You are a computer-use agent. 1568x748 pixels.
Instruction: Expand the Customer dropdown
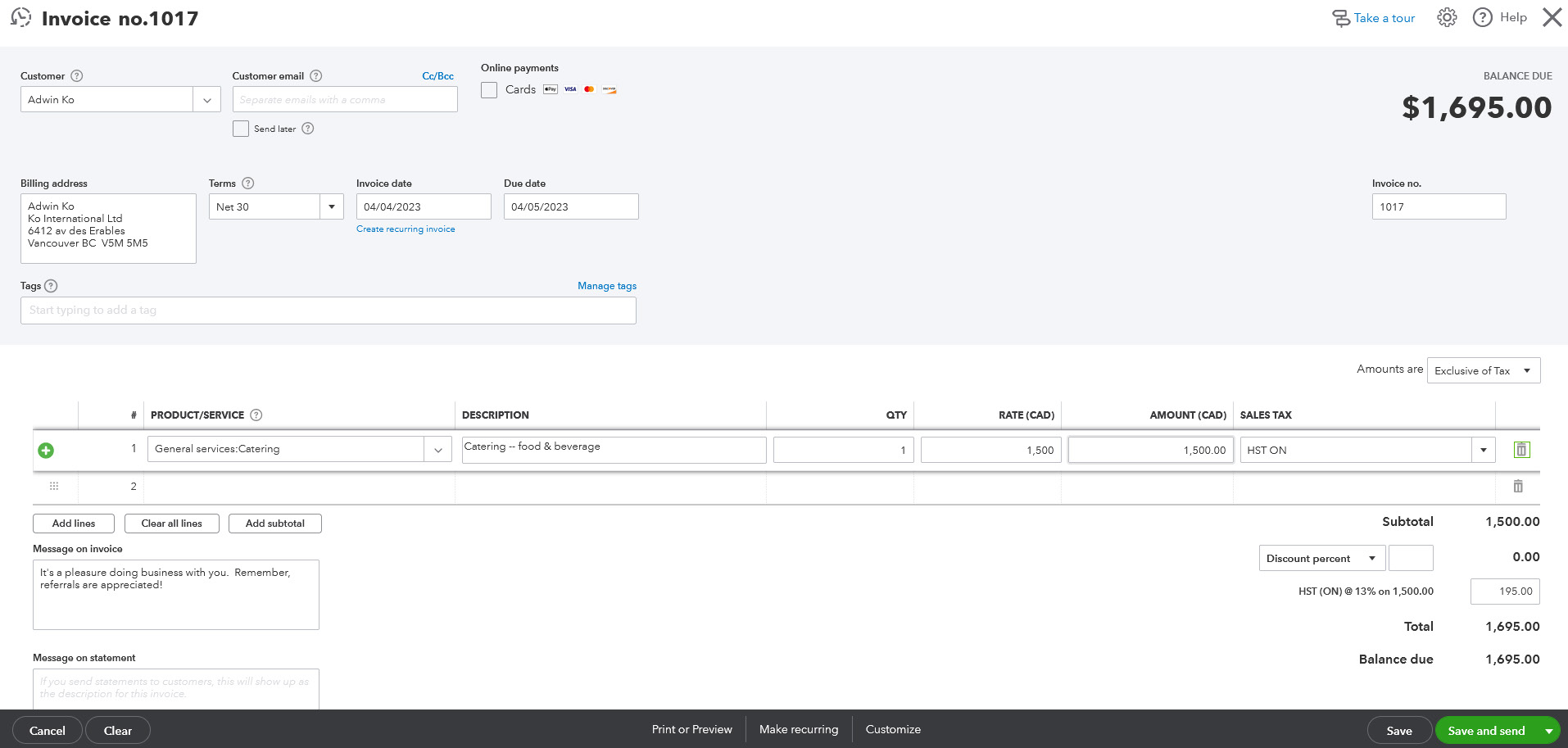[x=207, y=100]
